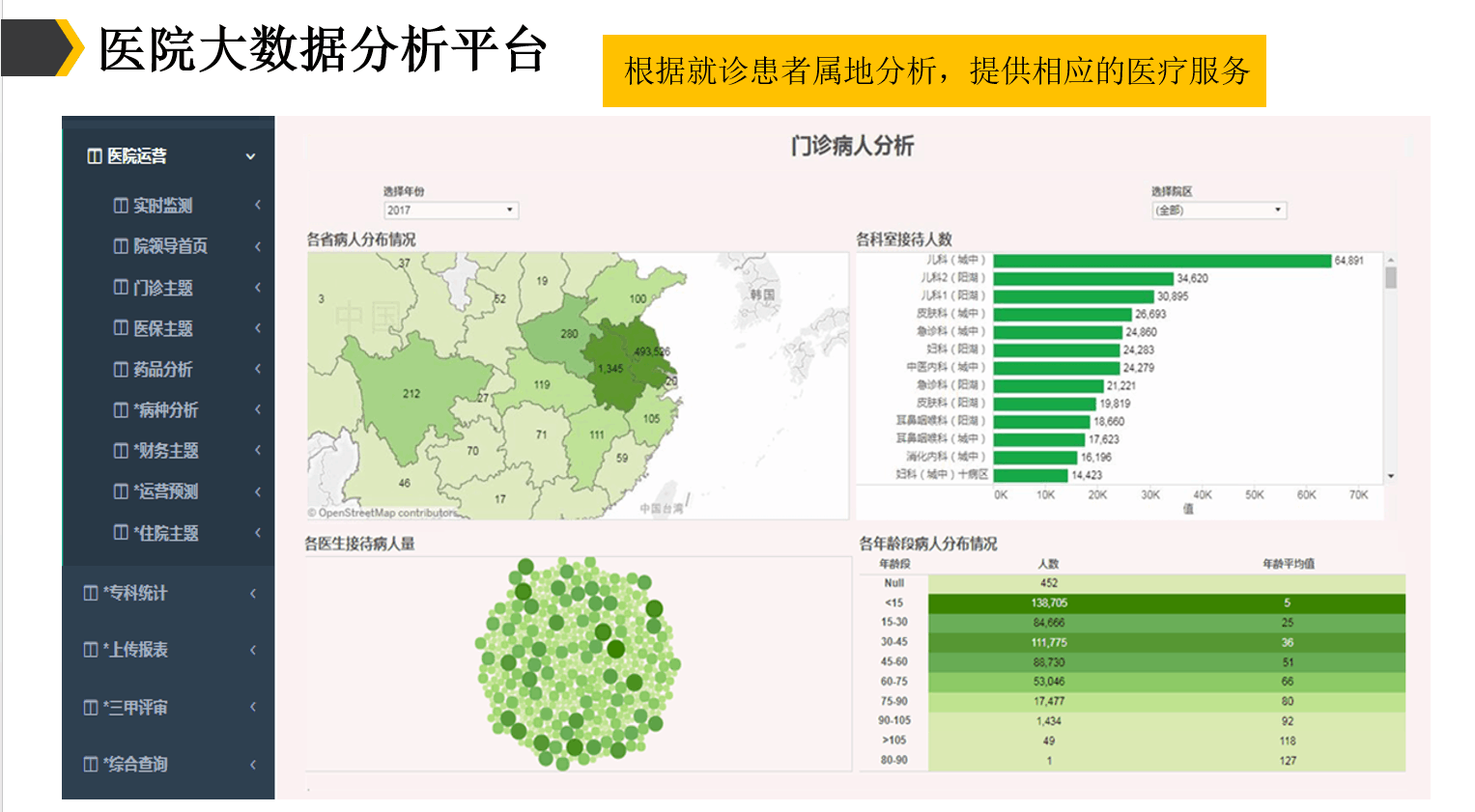This screenshot has width=1475, height=812.
Task: Collapse the 医院运营 section chevron
Action: (x=251, y=156)
